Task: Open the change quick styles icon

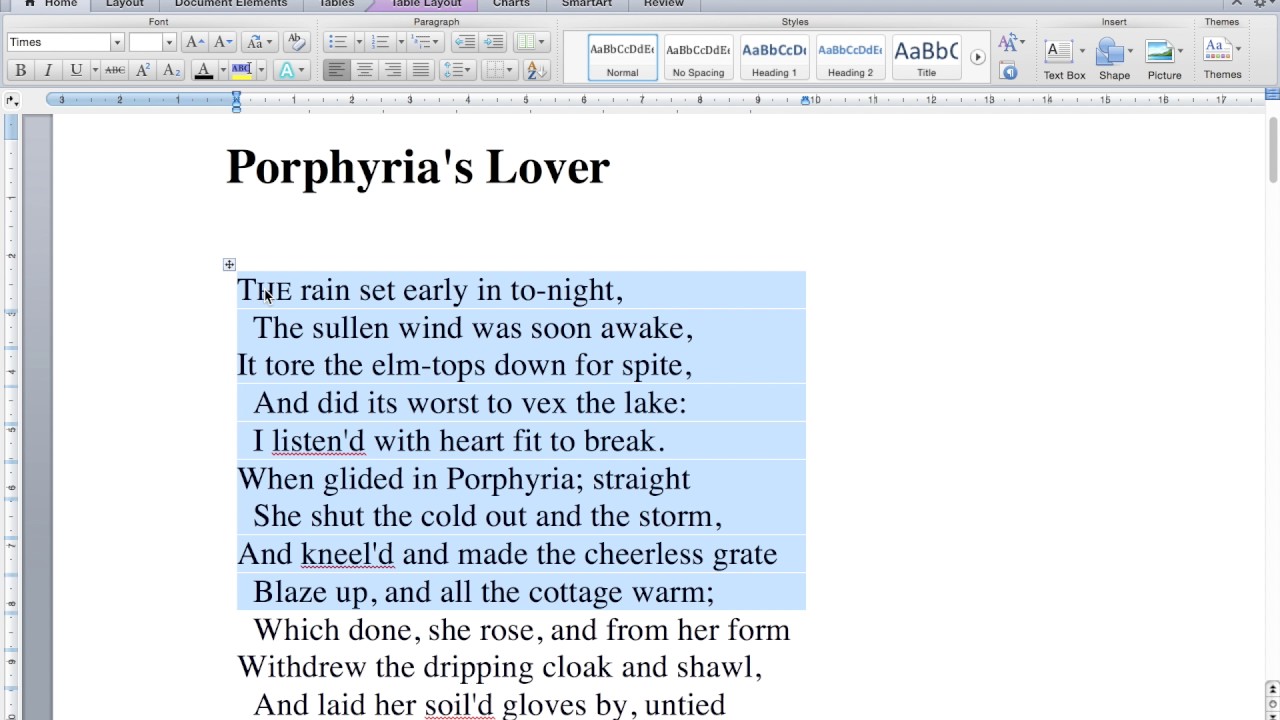Action: [1009, 43]
